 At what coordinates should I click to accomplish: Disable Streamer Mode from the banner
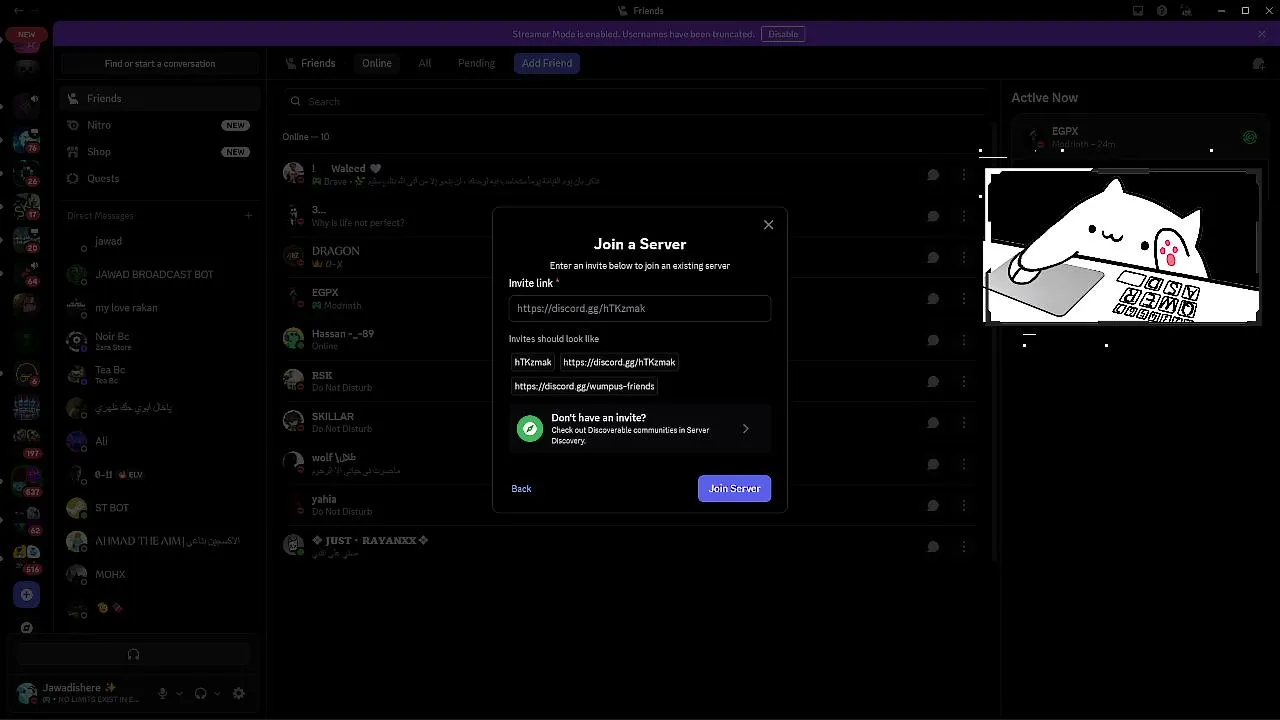click(x=783, y=34)
